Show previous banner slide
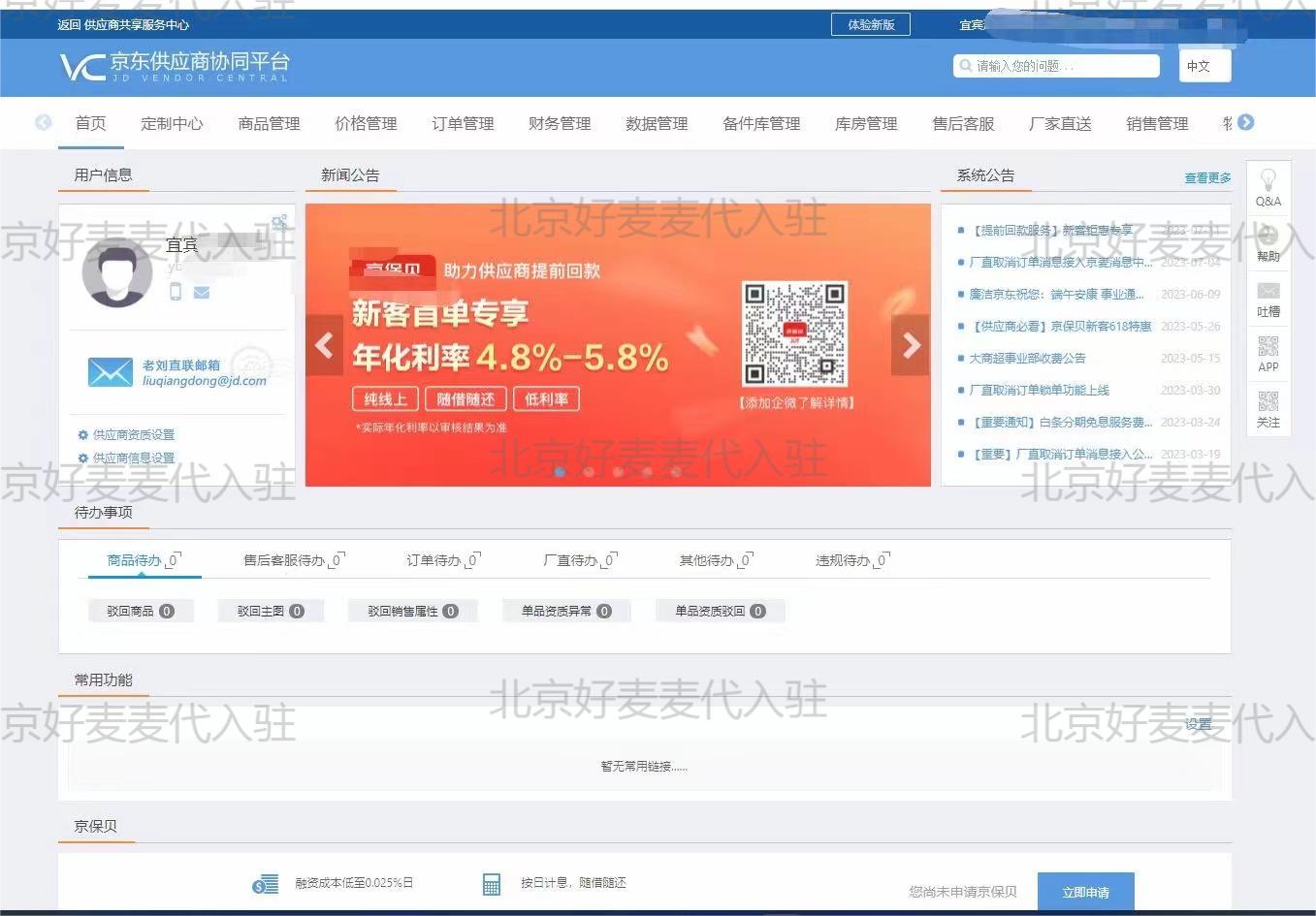Viewport: 1316px width, 916px height. 325,345
